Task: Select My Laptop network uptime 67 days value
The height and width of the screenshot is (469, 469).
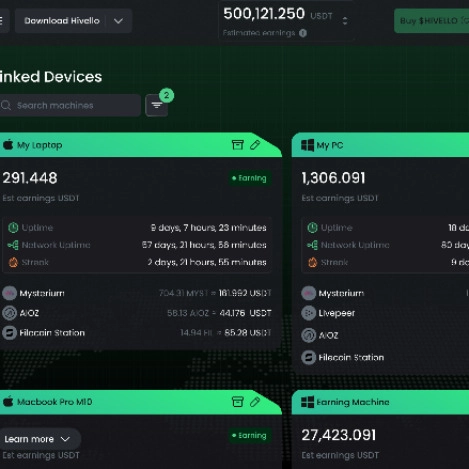Action: [x=204, y=245]
